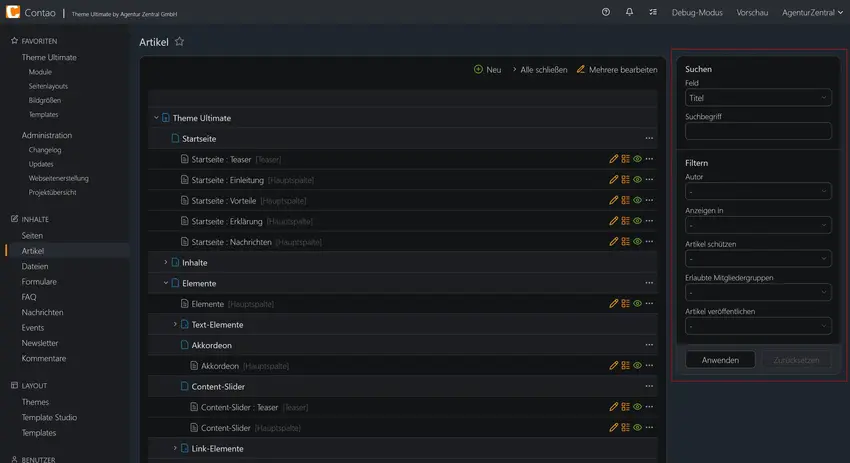Image resolution: width=850 pixels, height=463 pixels.
Task: Open the notifications bell icon
Action: tap(629, 12)
